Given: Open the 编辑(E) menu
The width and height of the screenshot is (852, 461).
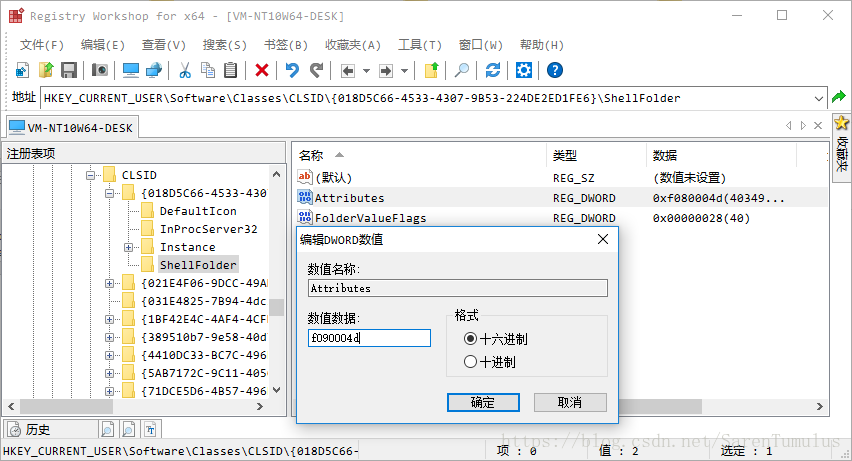Looking at the screenshot, I should click(103, 45).
